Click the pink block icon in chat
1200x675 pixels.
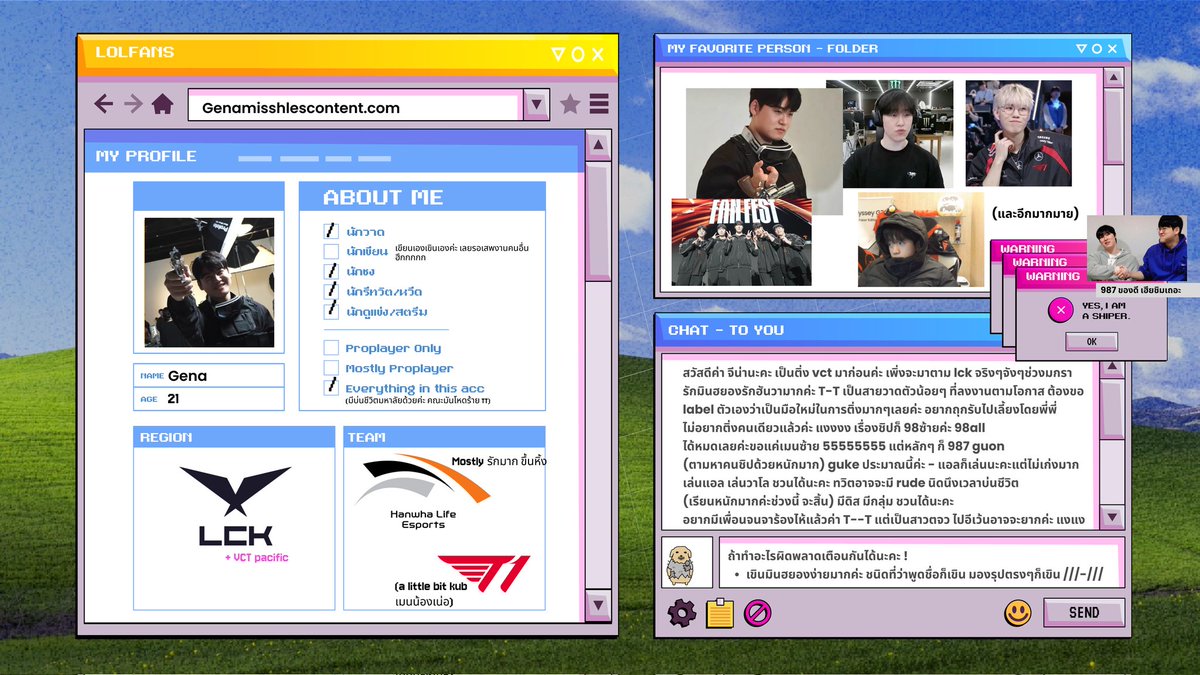(758, 612)
